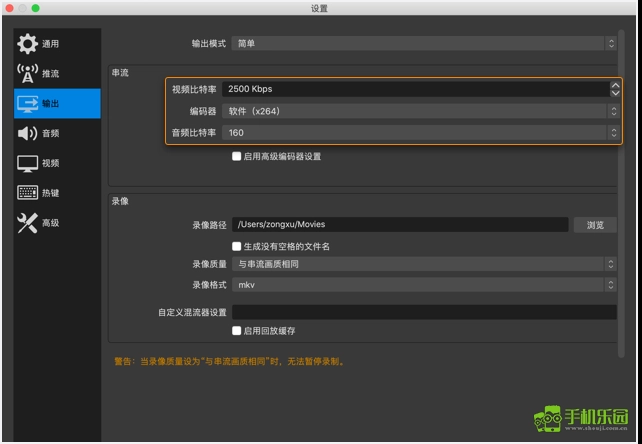Screen dimensions: 642x444
Task: Open the 视频 (Video) display icon
Action: [28, 163]
